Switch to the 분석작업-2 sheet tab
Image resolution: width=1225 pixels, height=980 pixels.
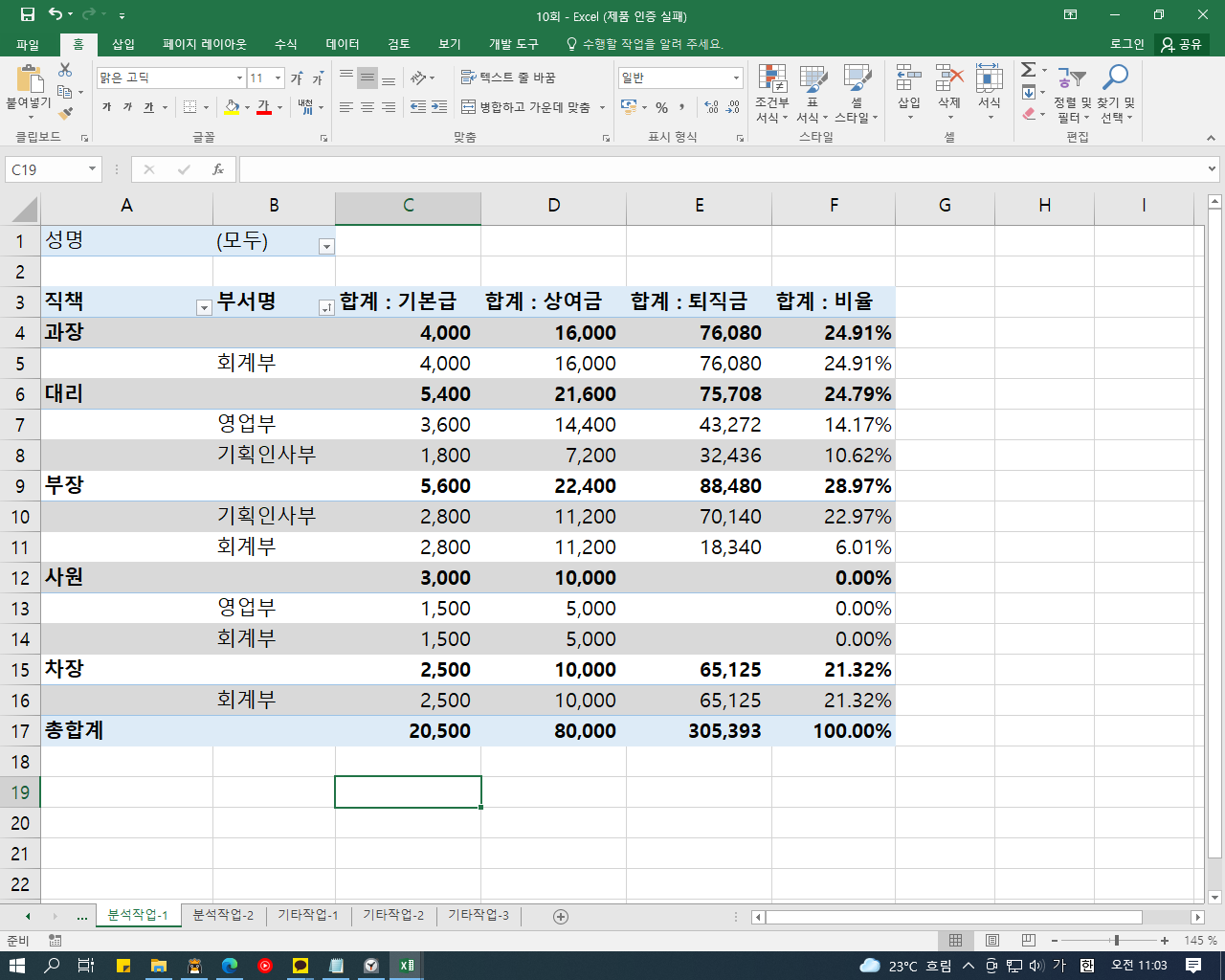tap(223, 915)
